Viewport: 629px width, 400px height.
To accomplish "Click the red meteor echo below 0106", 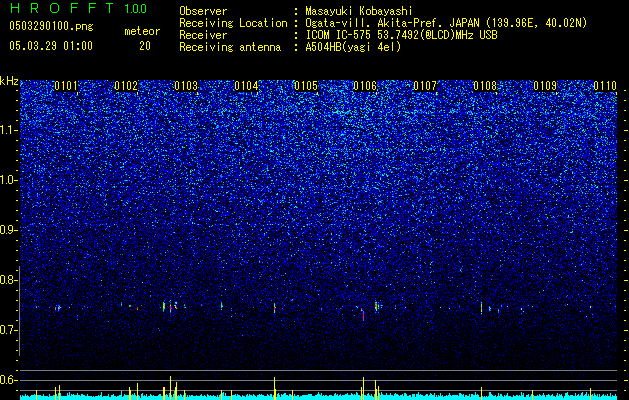I will point(363,315).
